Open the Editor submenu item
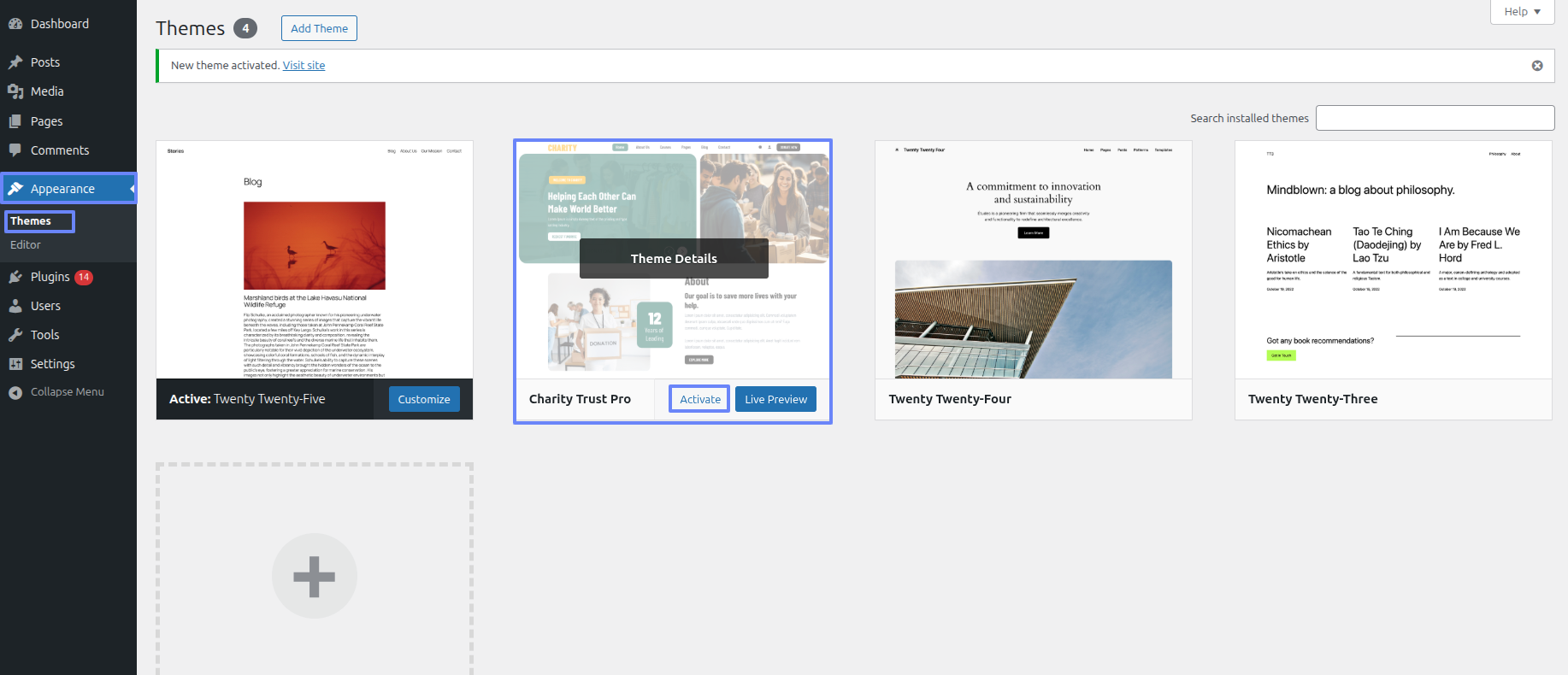 26,245
